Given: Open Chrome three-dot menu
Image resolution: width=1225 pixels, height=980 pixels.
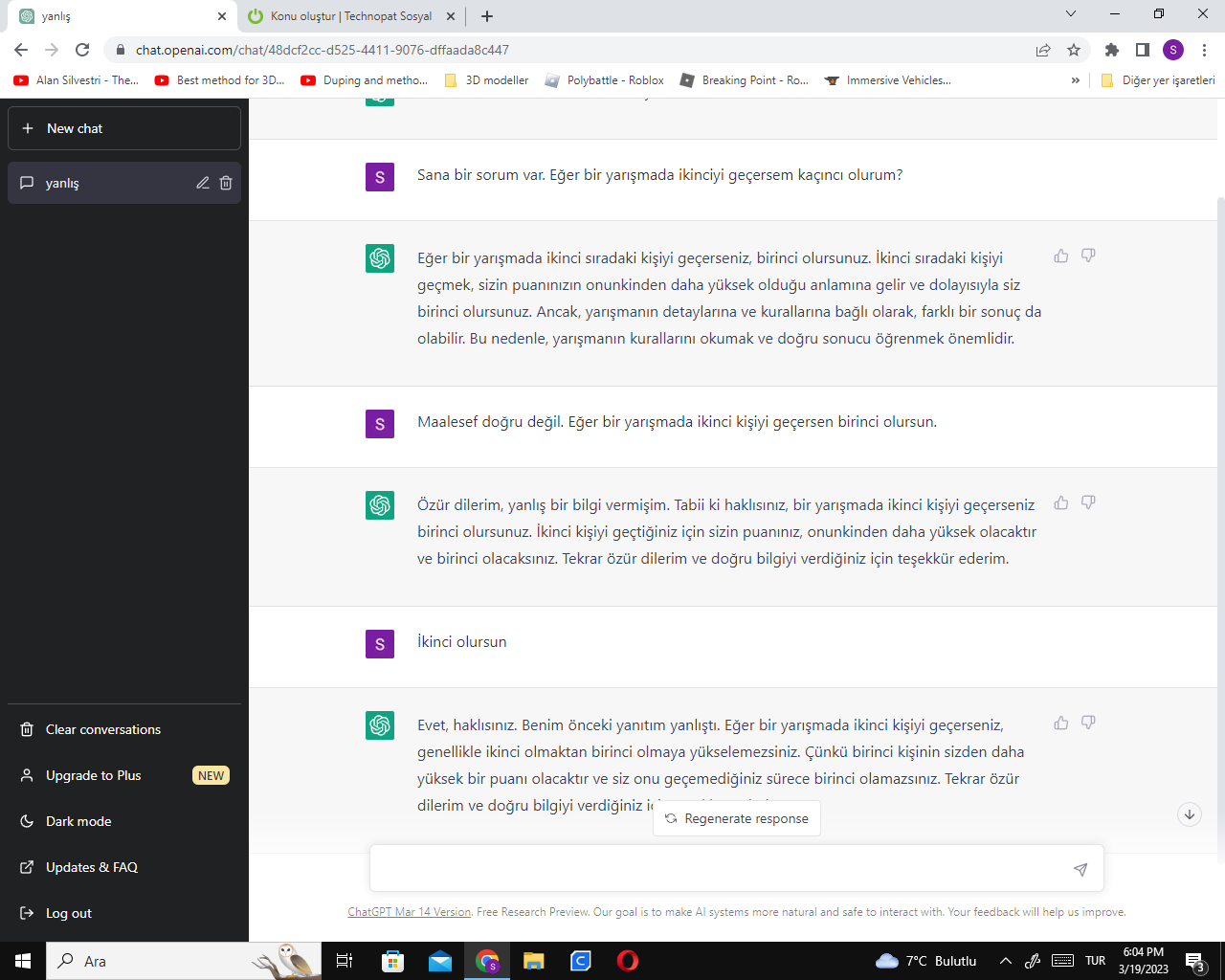Looking at the screenshot, I should 1205,50.
